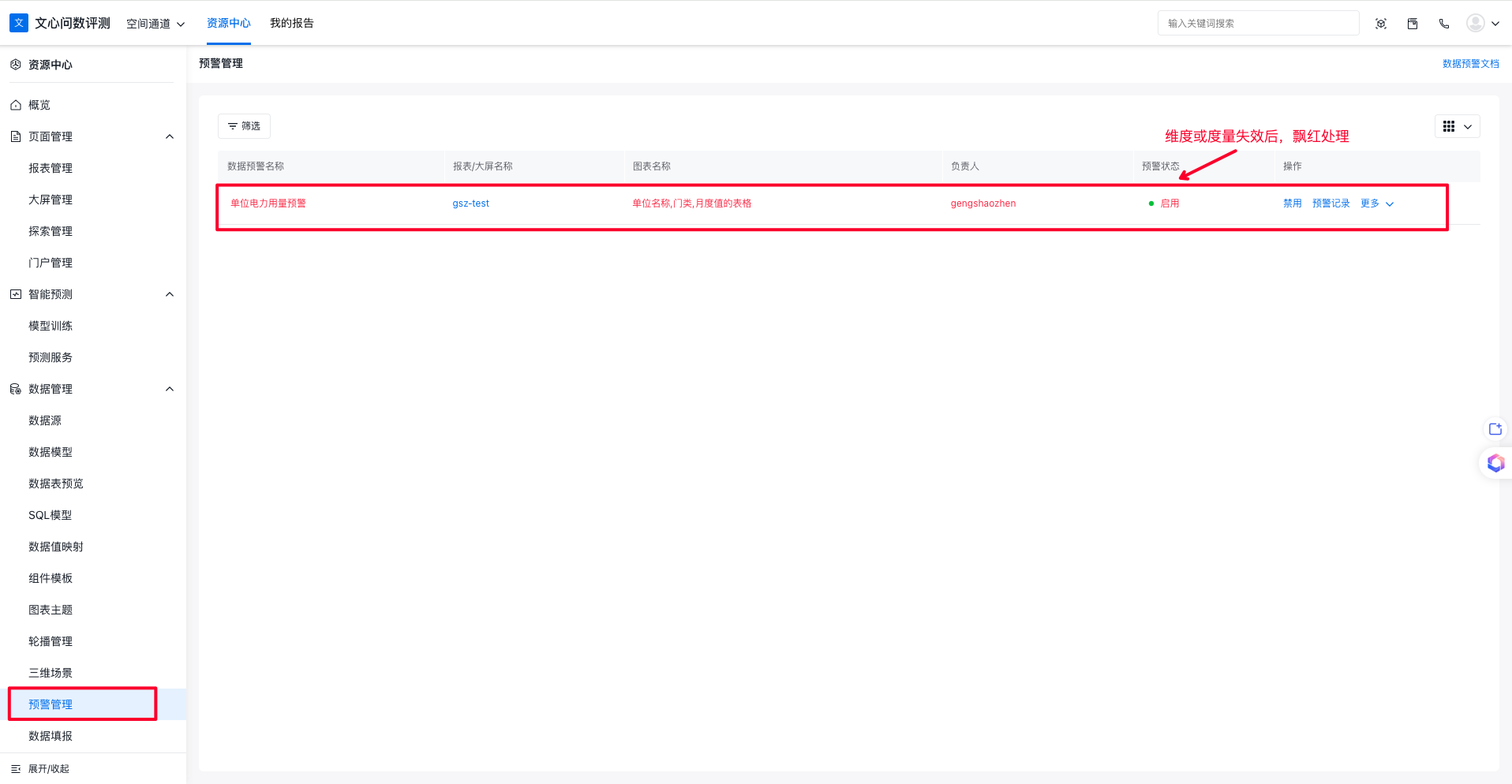Open the 空间通道 dropdown
The image size is (1512, 784).
click(155, 24)
